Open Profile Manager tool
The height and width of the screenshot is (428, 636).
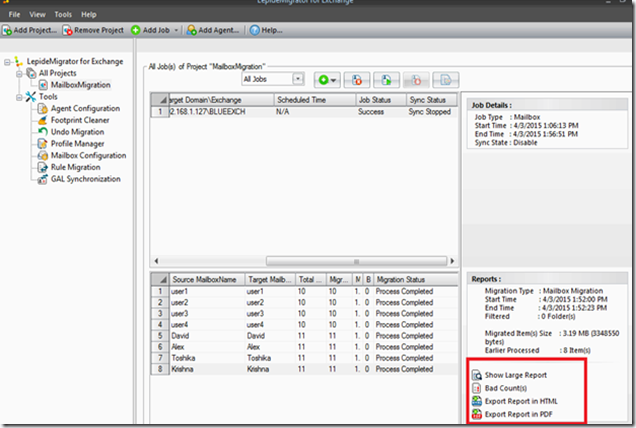click(x=77, y=144)
